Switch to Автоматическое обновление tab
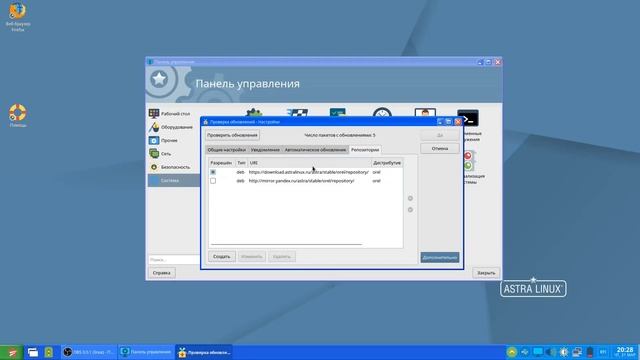 315,150
